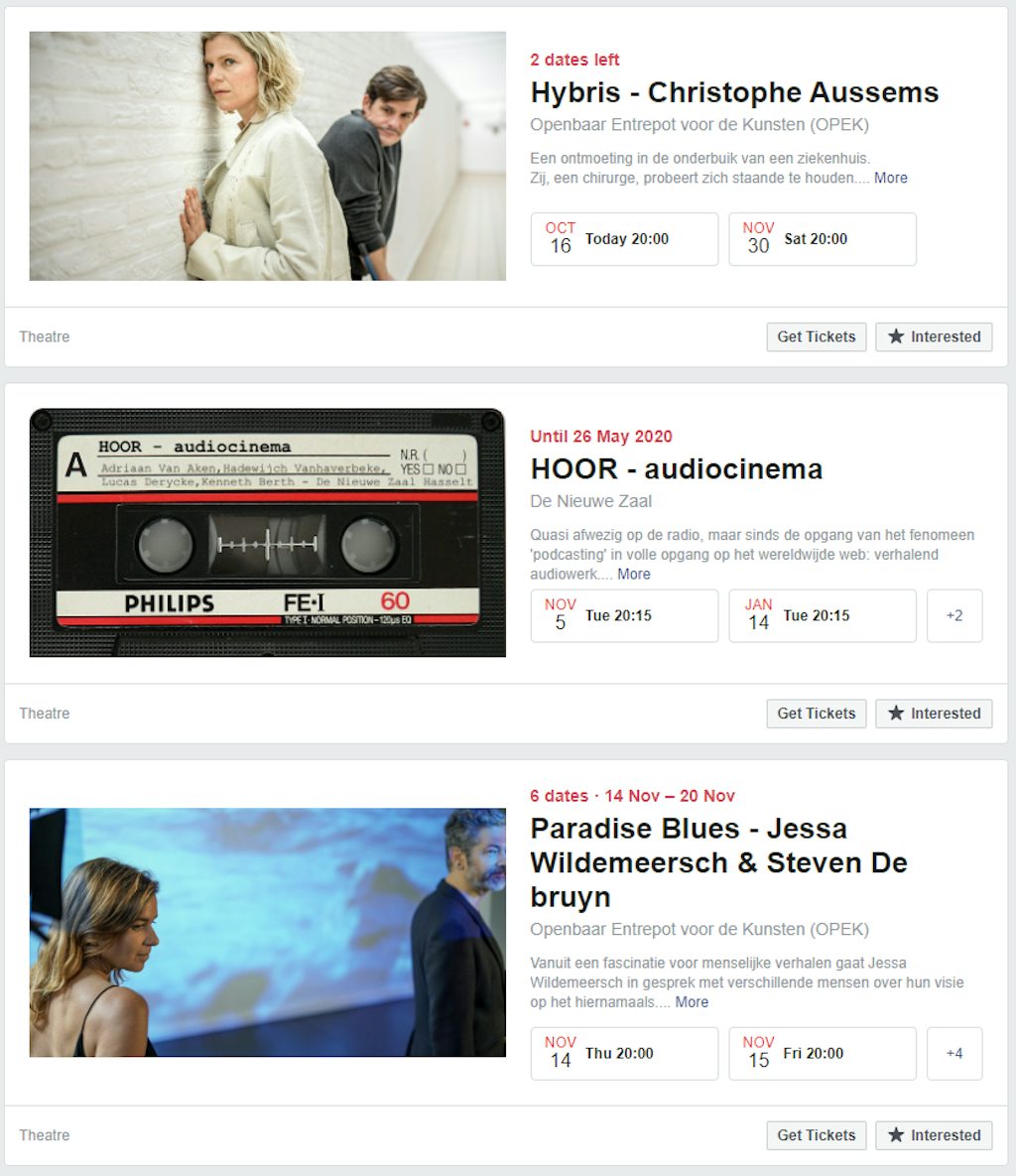The width and height of the screenshot is (1016, 1176).
Task: Get Tickets for Paradise Blues event
Action: click(x=816, y=1135)
